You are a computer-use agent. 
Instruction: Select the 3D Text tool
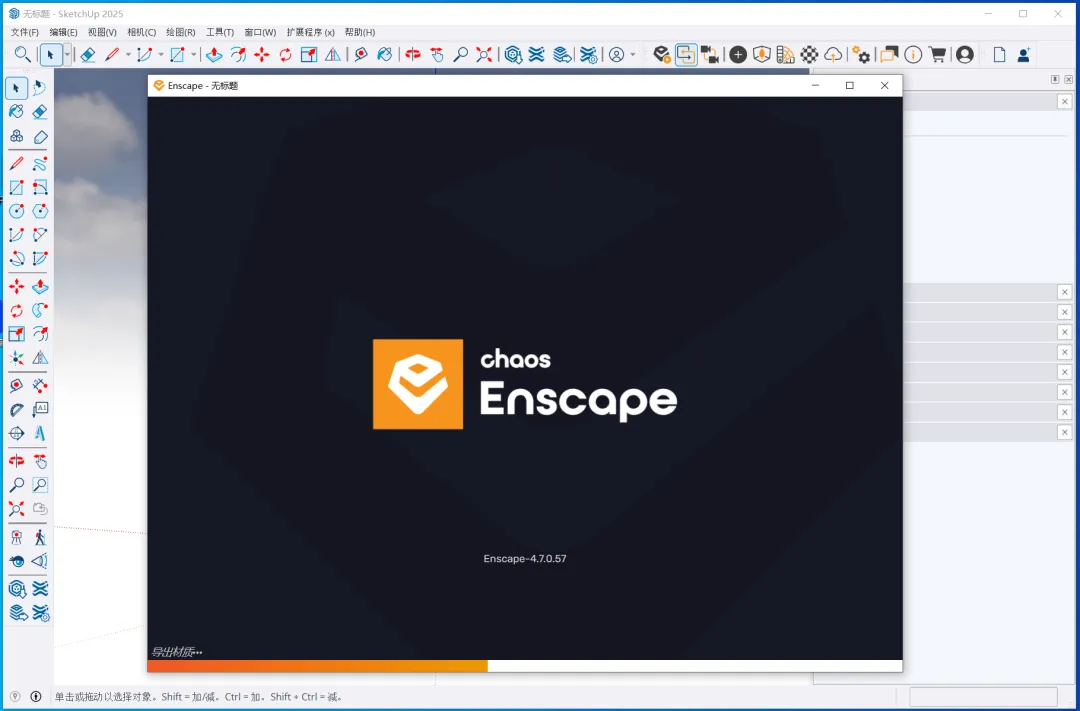point(40,433)
